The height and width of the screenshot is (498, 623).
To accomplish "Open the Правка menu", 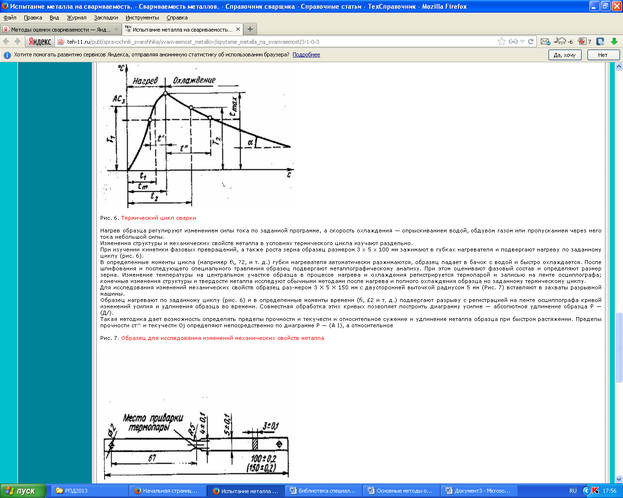I will click(33, 18).
